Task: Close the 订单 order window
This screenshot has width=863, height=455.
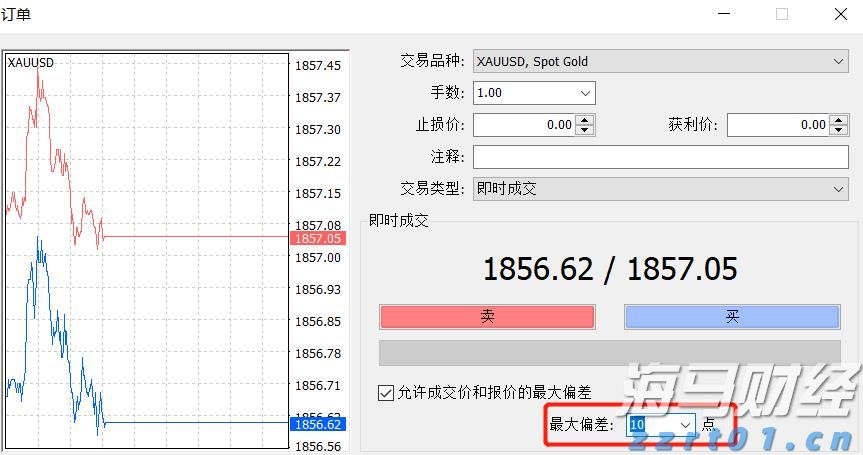Action: point(840,14)
